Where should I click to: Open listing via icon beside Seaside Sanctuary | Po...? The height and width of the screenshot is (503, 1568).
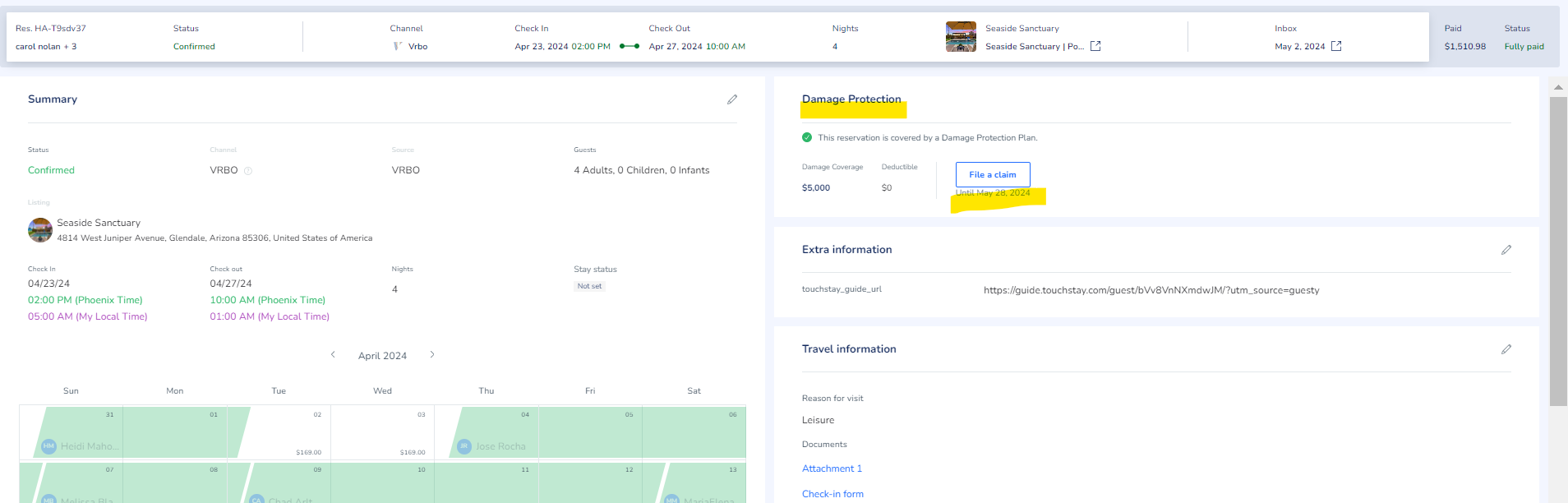(1095, 46)
